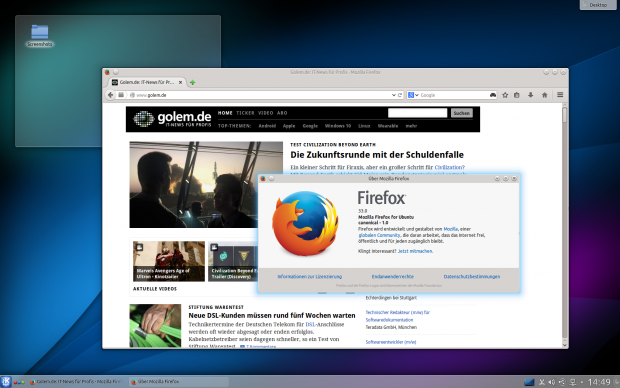This screenshot has width=620, height=388.
Task: Select the Windows 10 top-theme link
Action: pyautogui.click(x=338, y=126)
